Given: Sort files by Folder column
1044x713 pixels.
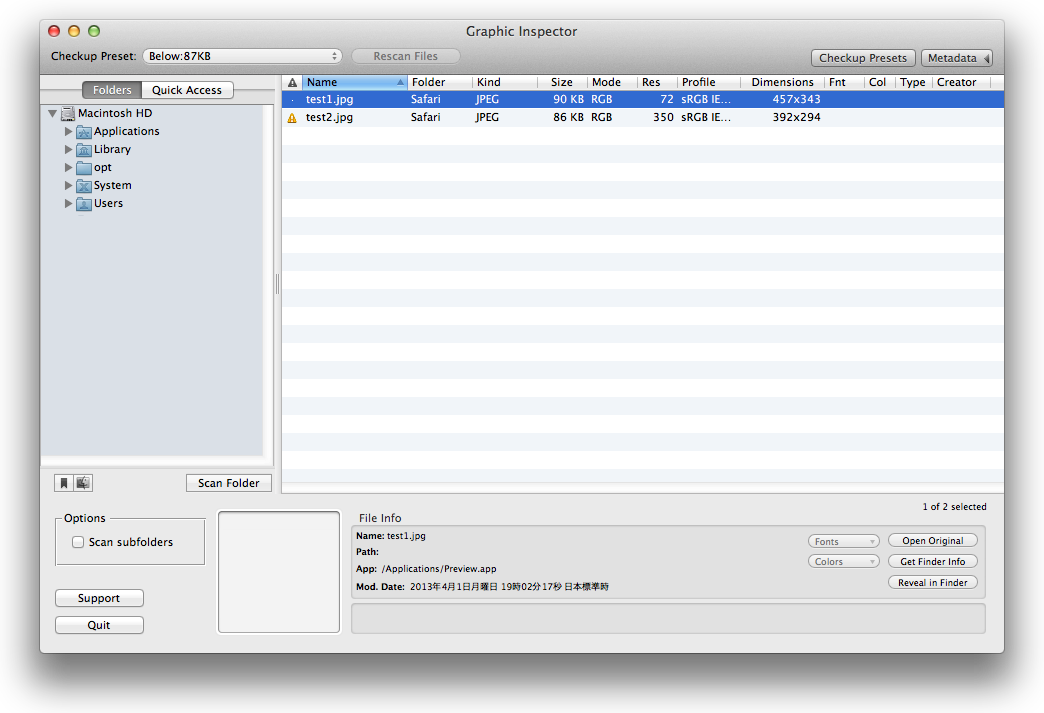Looking at the screenshot, I should point(439,82).
